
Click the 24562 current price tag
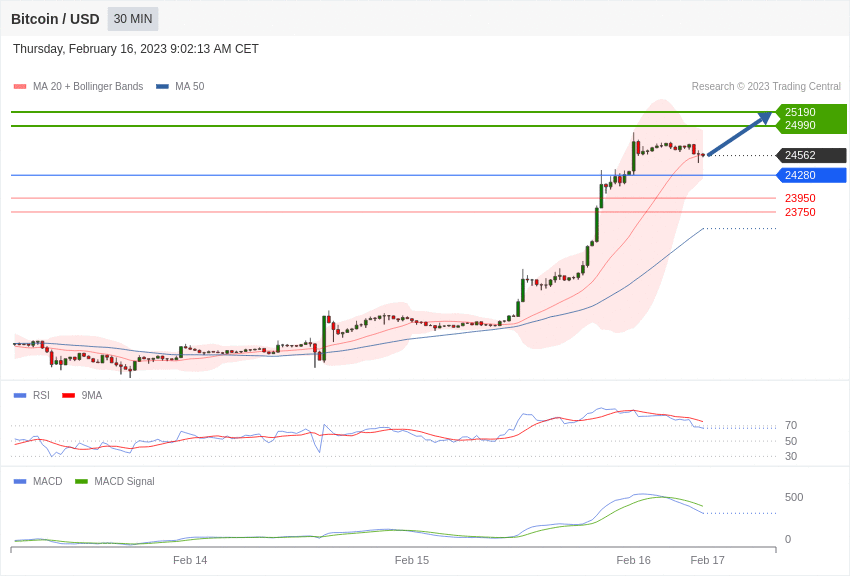pos(811,156)
